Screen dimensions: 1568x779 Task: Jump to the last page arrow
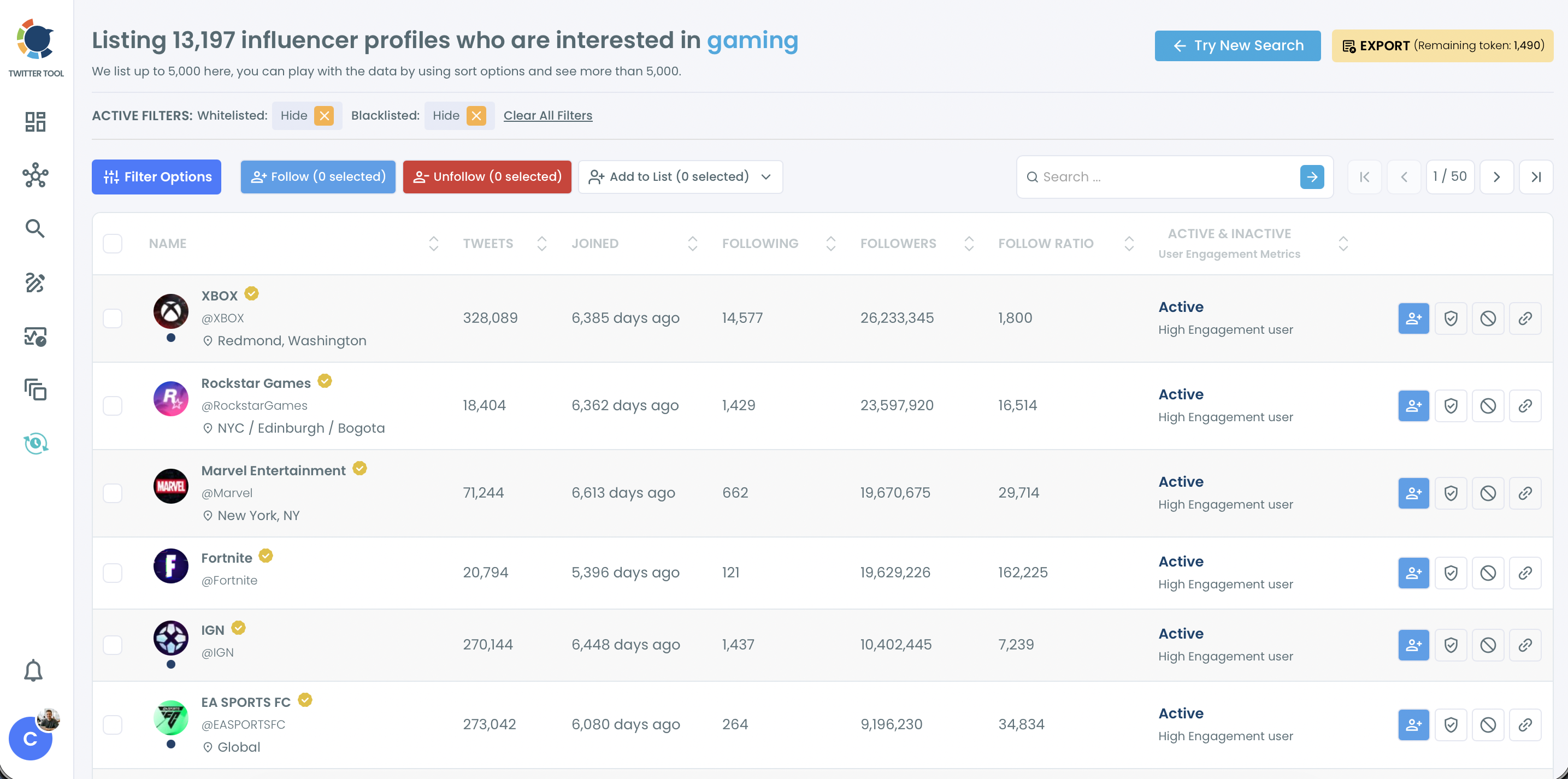coord(1536,177)
